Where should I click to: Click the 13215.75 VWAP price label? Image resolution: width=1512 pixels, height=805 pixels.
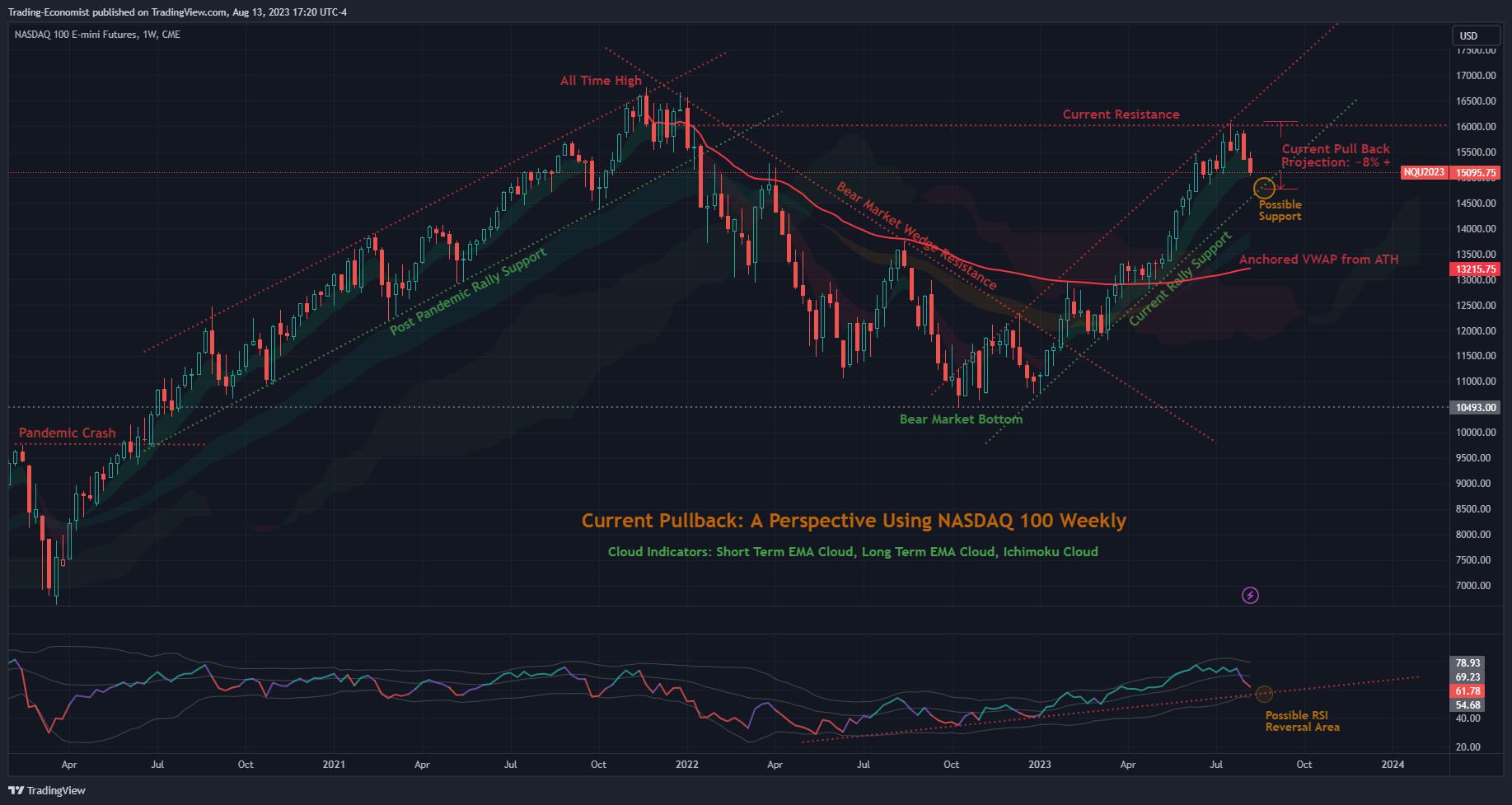(1476, 269)
